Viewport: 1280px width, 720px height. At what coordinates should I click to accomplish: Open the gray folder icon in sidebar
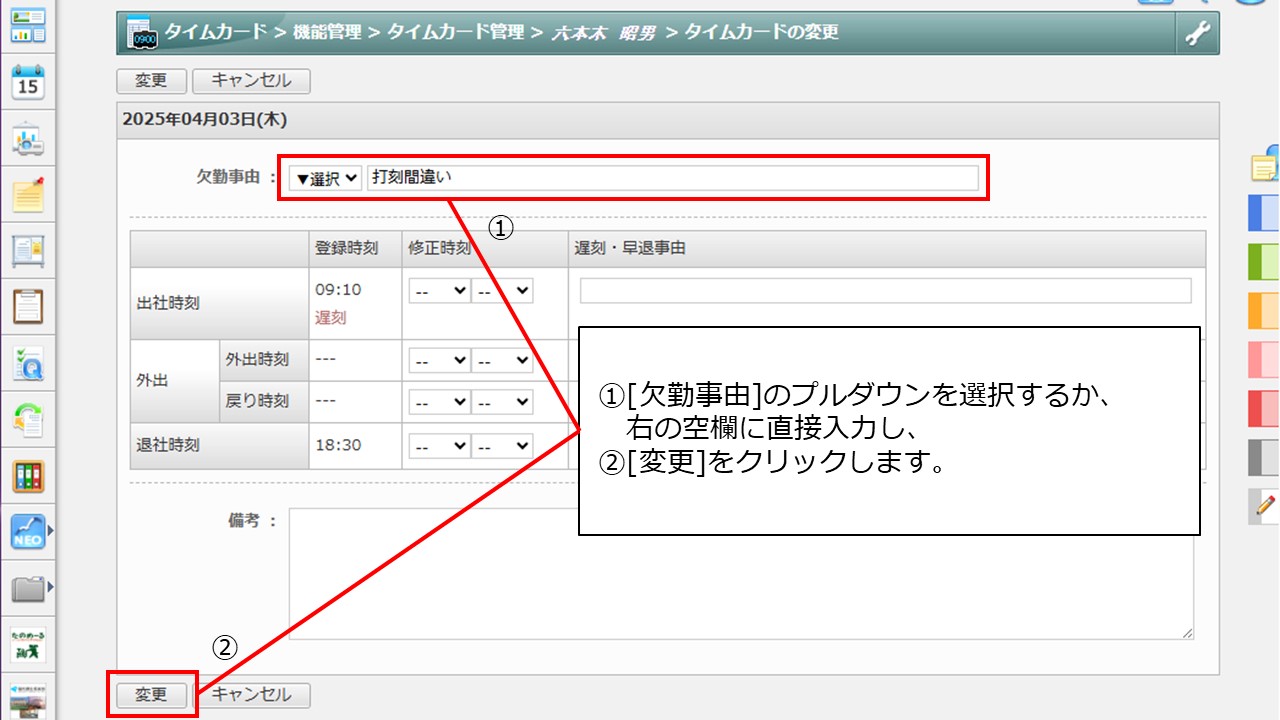28,588
